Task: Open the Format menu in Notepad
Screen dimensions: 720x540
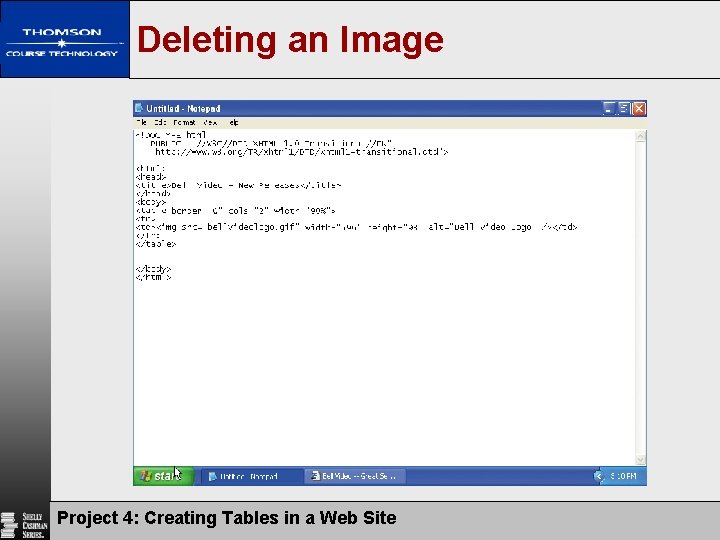Action: pos(184,123)
